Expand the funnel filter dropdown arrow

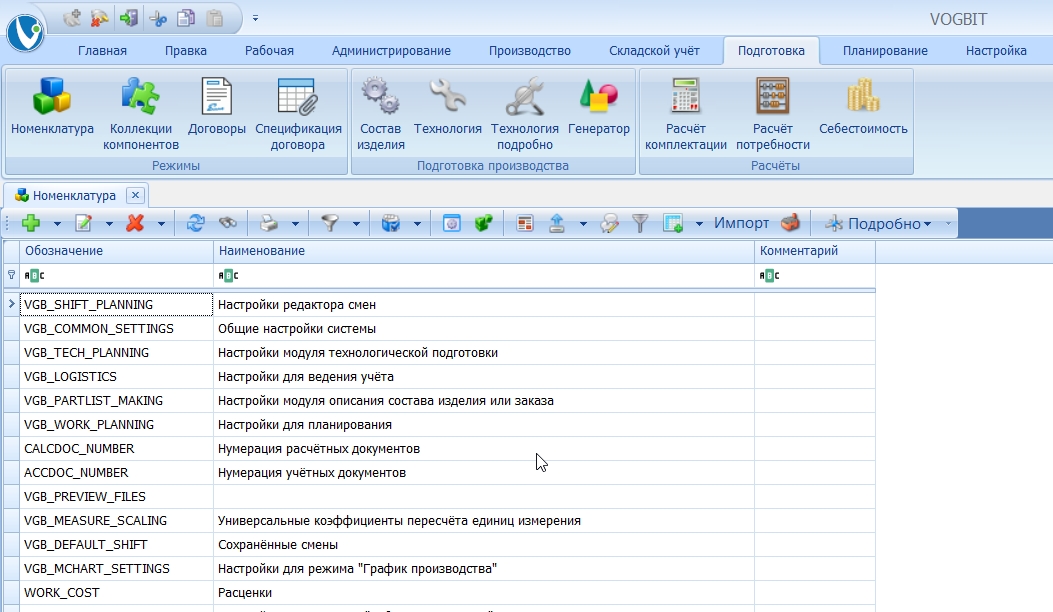[356, 224]
